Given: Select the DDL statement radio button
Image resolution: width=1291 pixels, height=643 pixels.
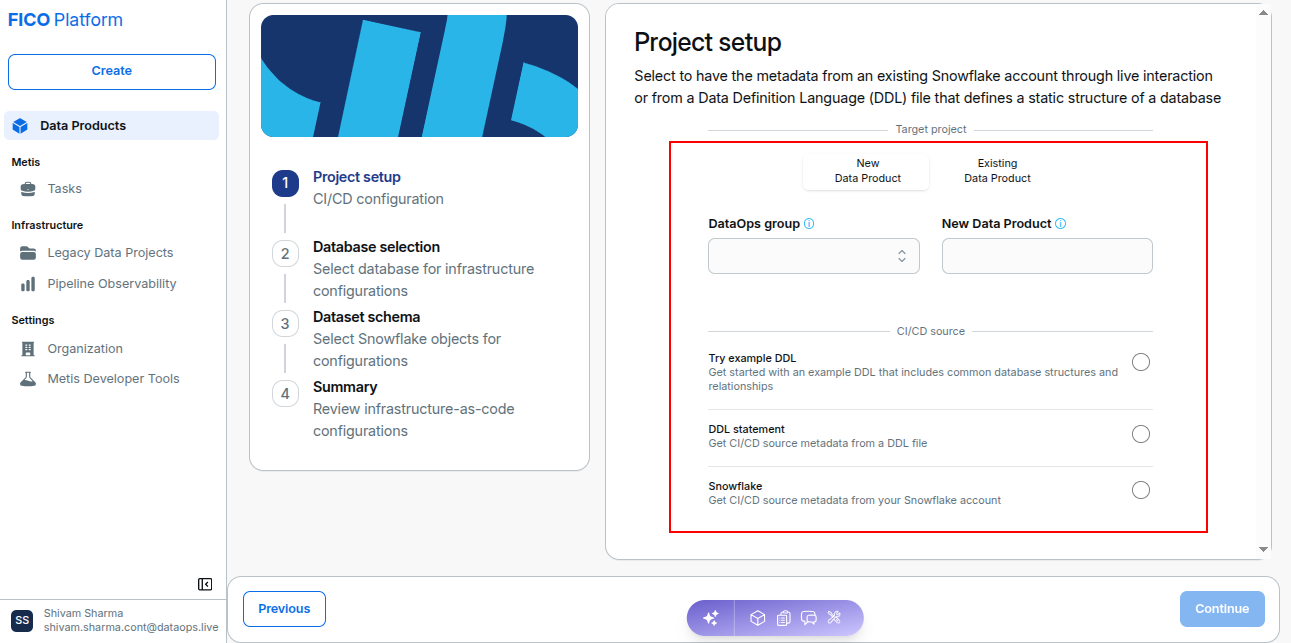Looking at the screenshot, I should 1141,434.
